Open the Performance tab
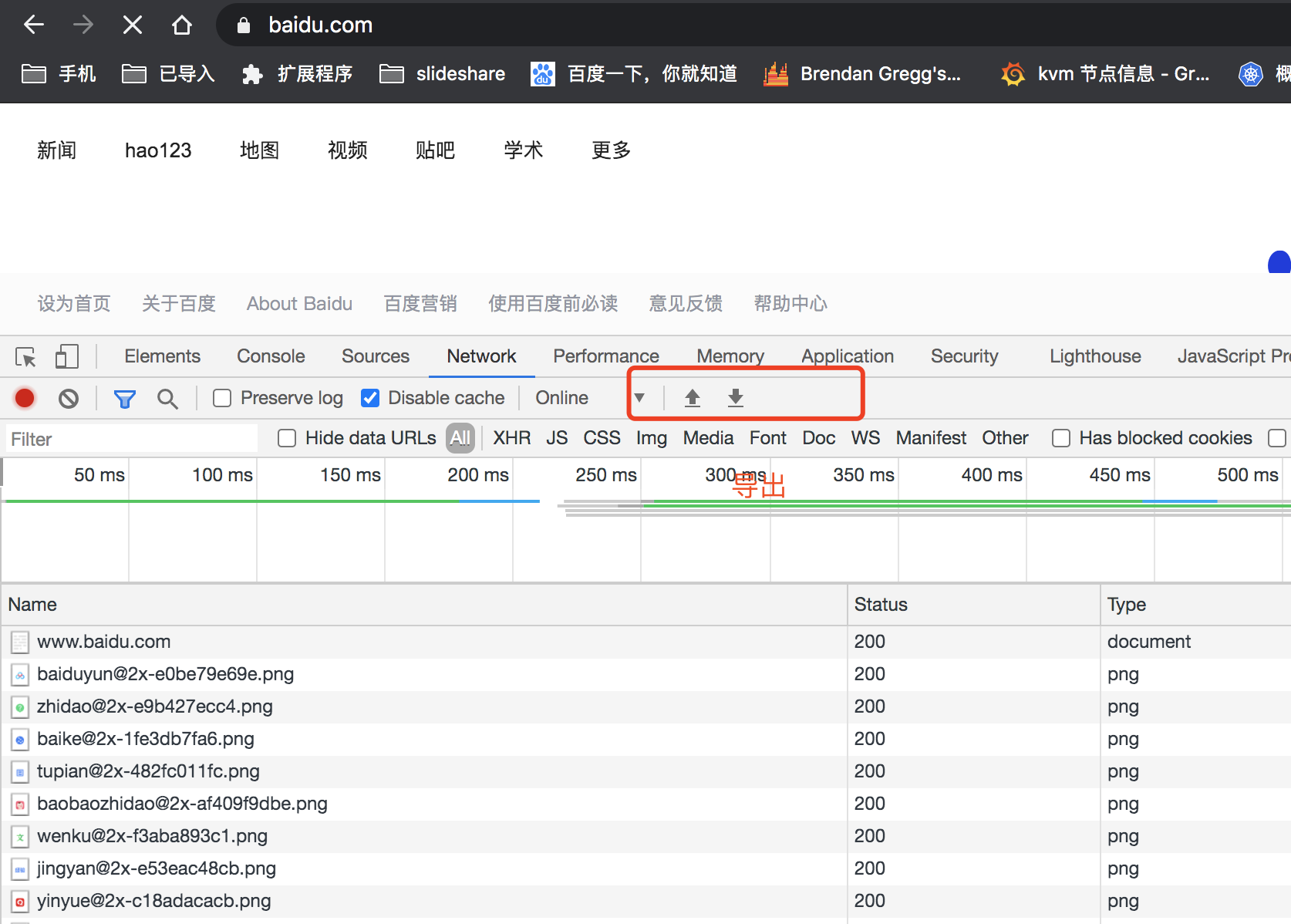The height and width of the screenshot is (924, 1291). coord(606,356)
